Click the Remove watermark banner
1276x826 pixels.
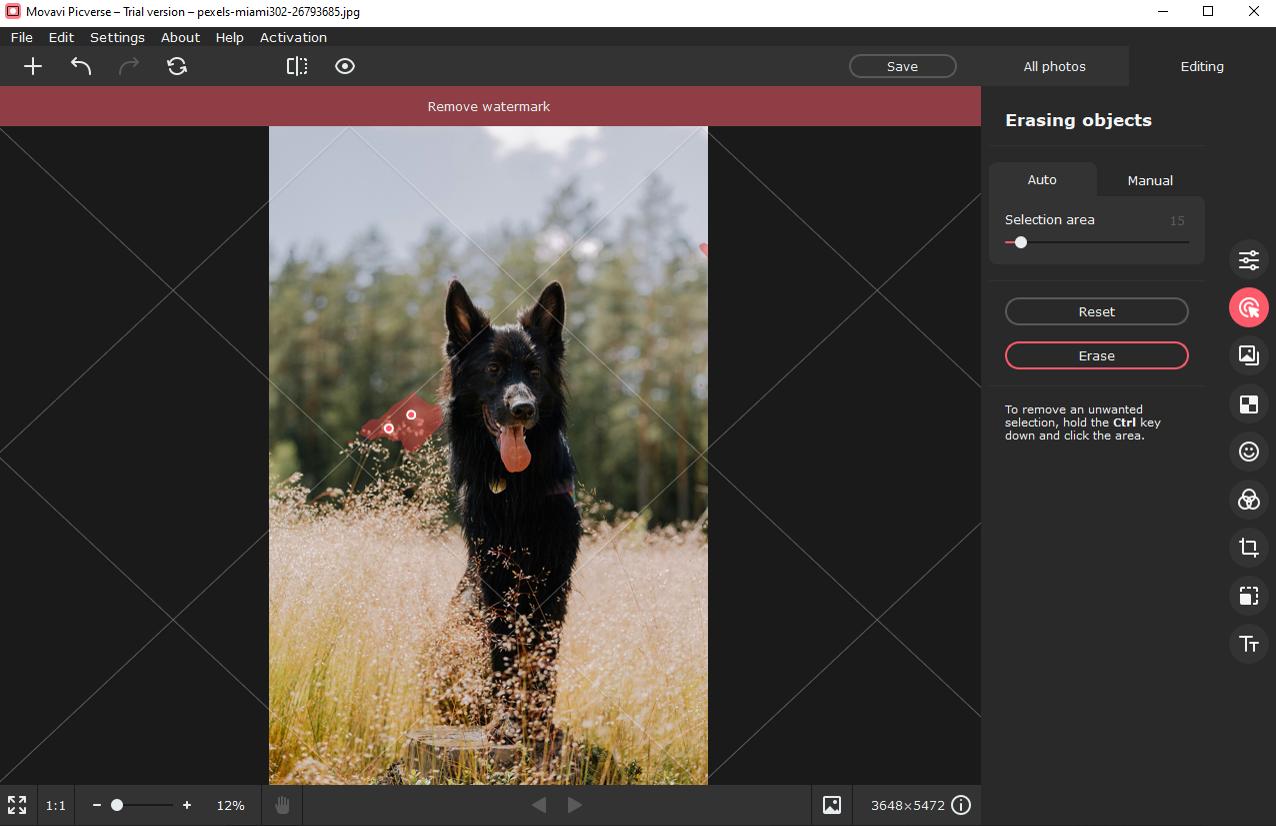coord(488,106)
